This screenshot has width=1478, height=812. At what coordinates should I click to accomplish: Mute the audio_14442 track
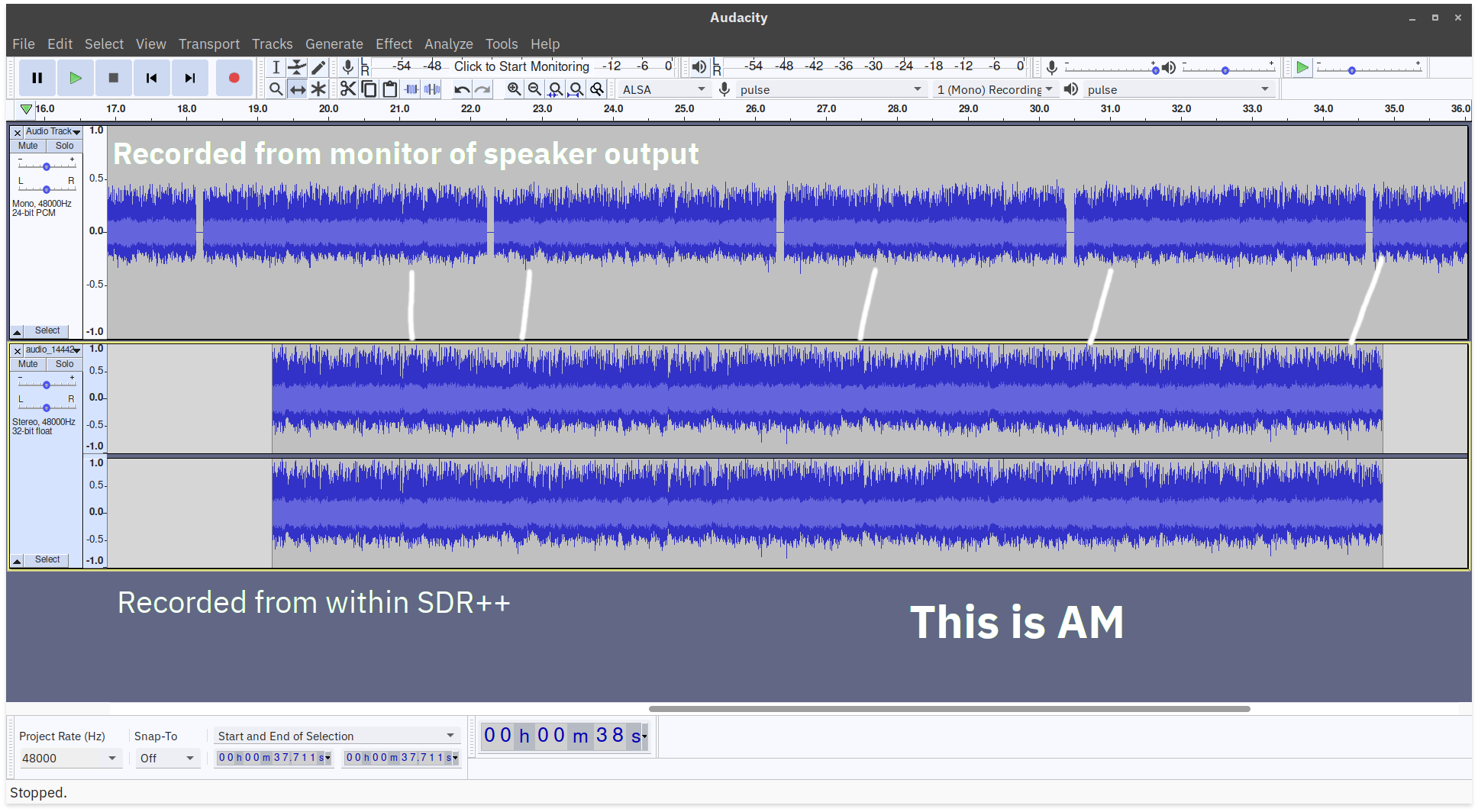[x=27, y=364]
